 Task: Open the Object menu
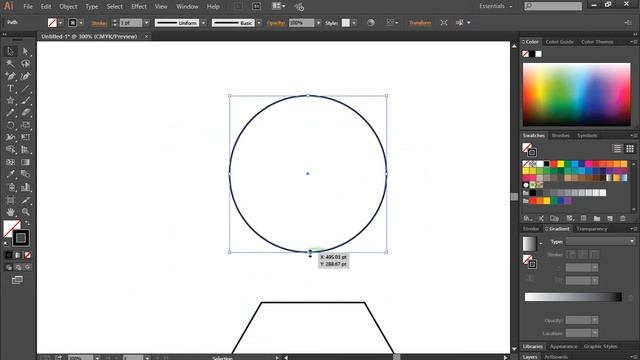(x=68, y=7)
